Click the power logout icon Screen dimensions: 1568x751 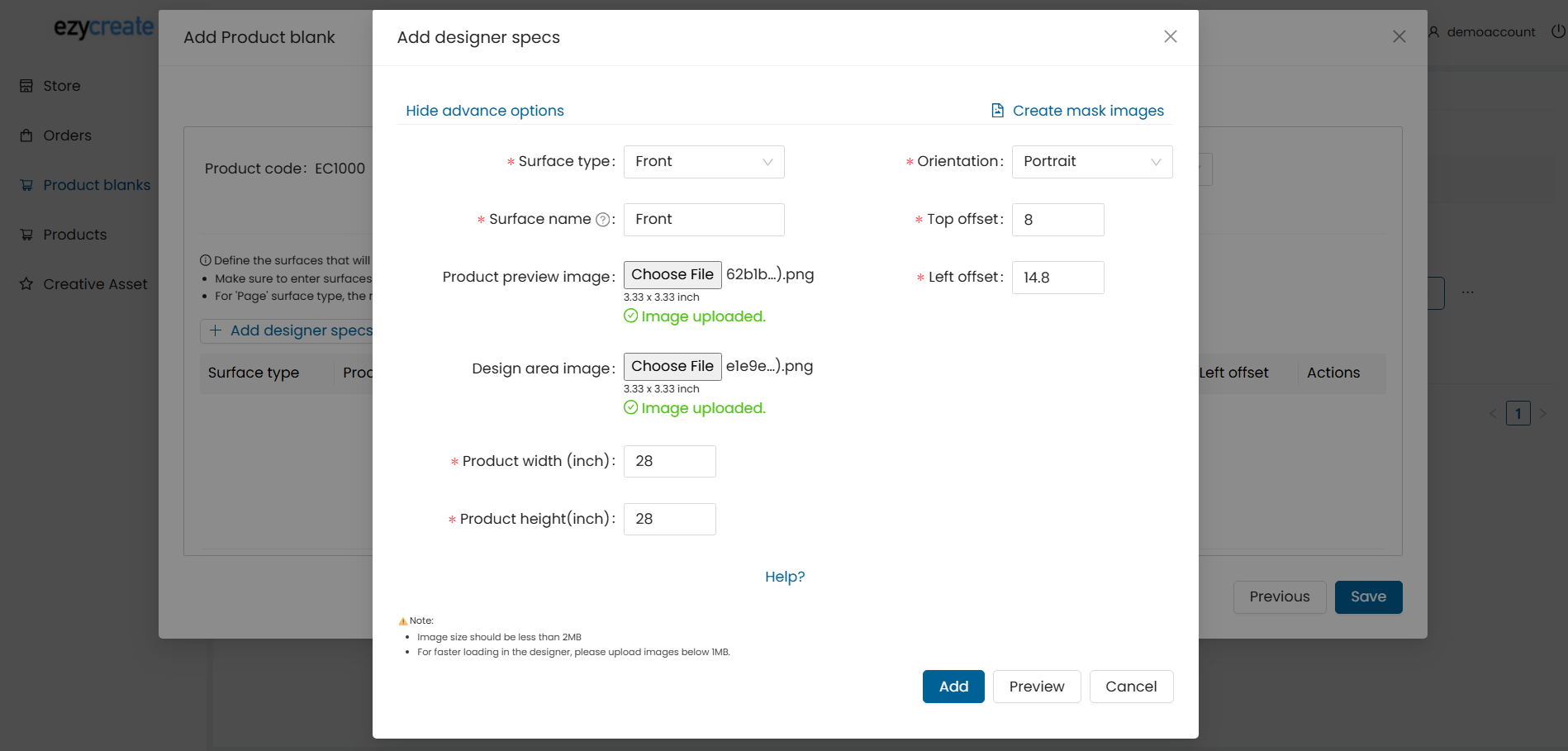coord(1558,31)
